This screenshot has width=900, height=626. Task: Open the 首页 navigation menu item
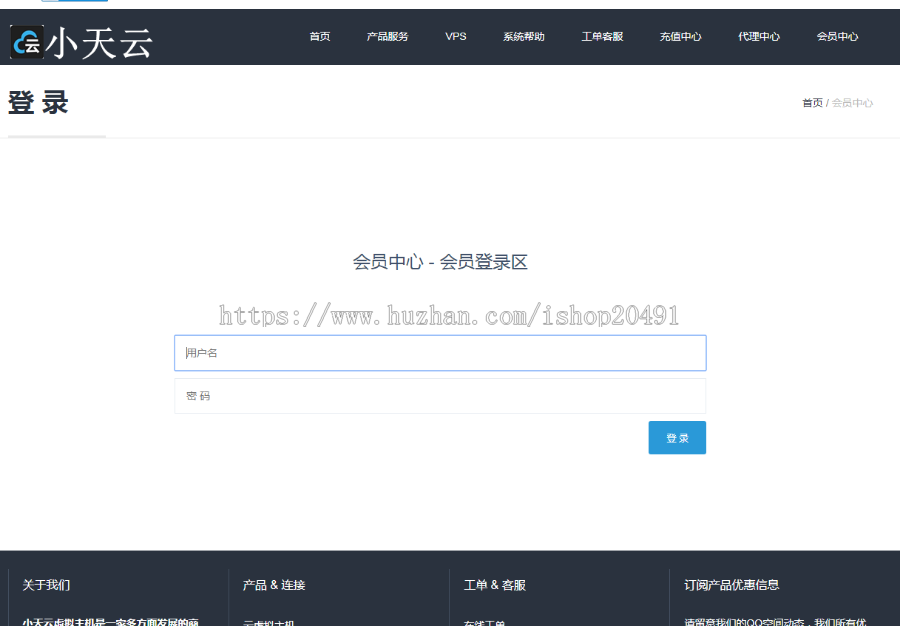tap(319, 37)
